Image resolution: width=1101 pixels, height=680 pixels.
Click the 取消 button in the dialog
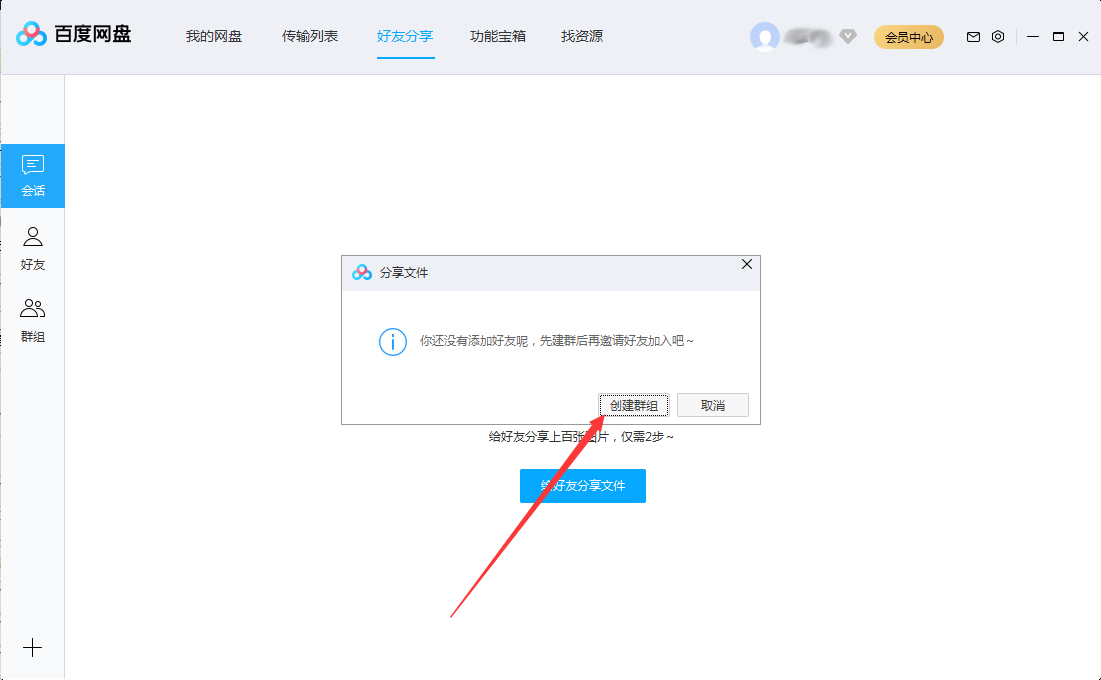pos(712,405)
